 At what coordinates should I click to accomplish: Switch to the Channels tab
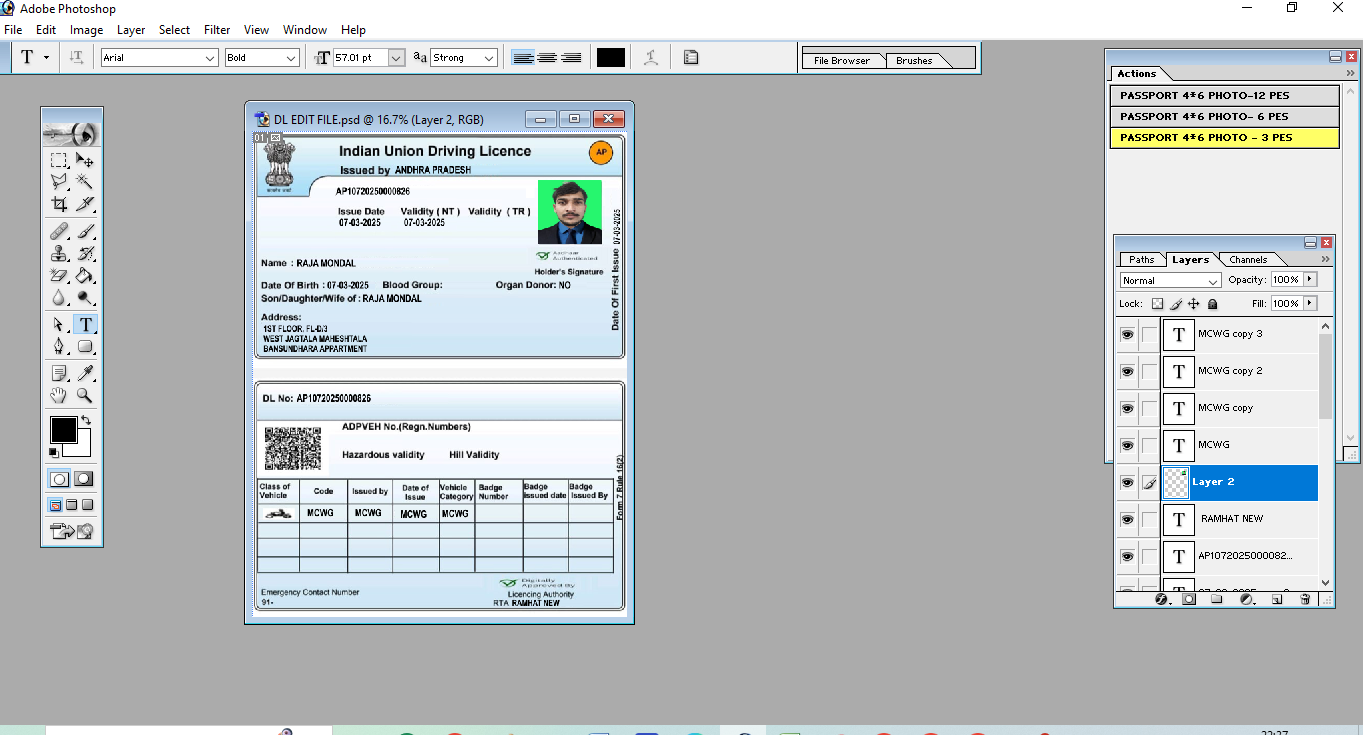(x=1248, y=259)
